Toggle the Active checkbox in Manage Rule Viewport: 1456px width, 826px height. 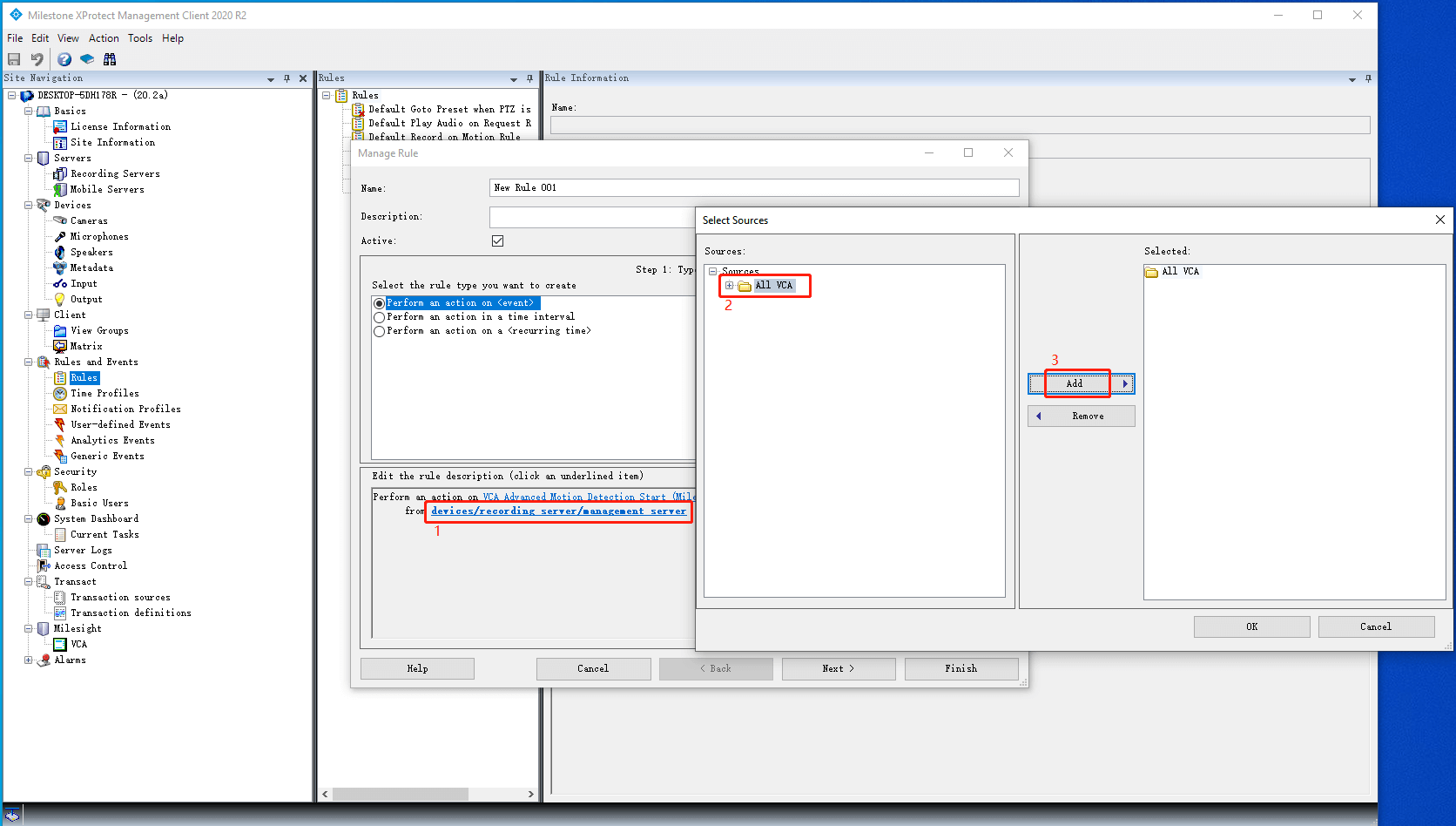(x=497, y=240)
